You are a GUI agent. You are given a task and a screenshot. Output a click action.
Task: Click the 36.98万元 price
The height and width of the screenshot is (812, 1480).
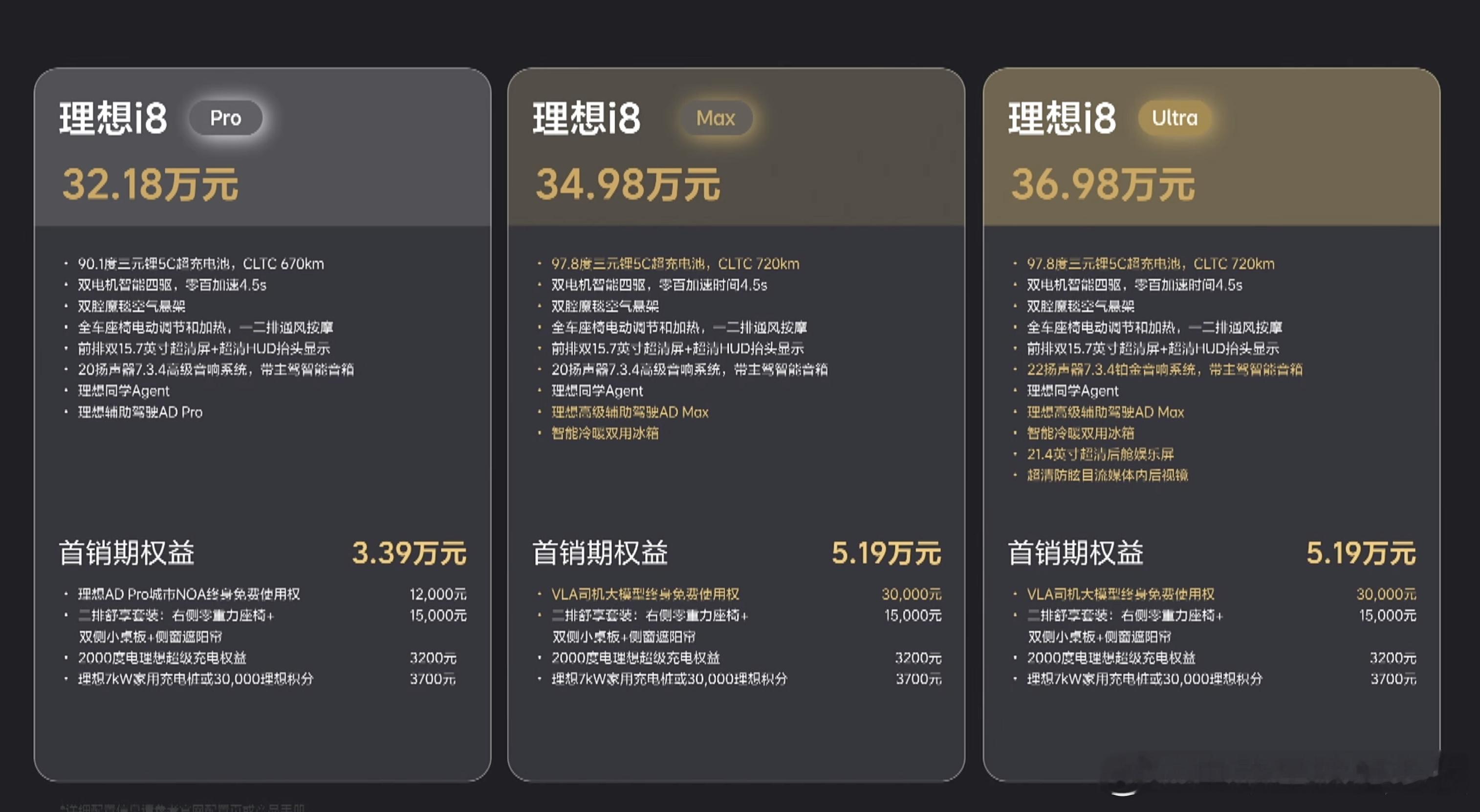(x=1103, y=185)
